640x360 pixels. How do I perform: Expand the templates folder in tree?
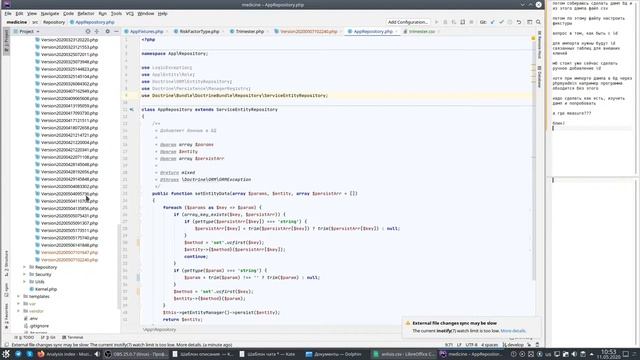coord(18,296)
